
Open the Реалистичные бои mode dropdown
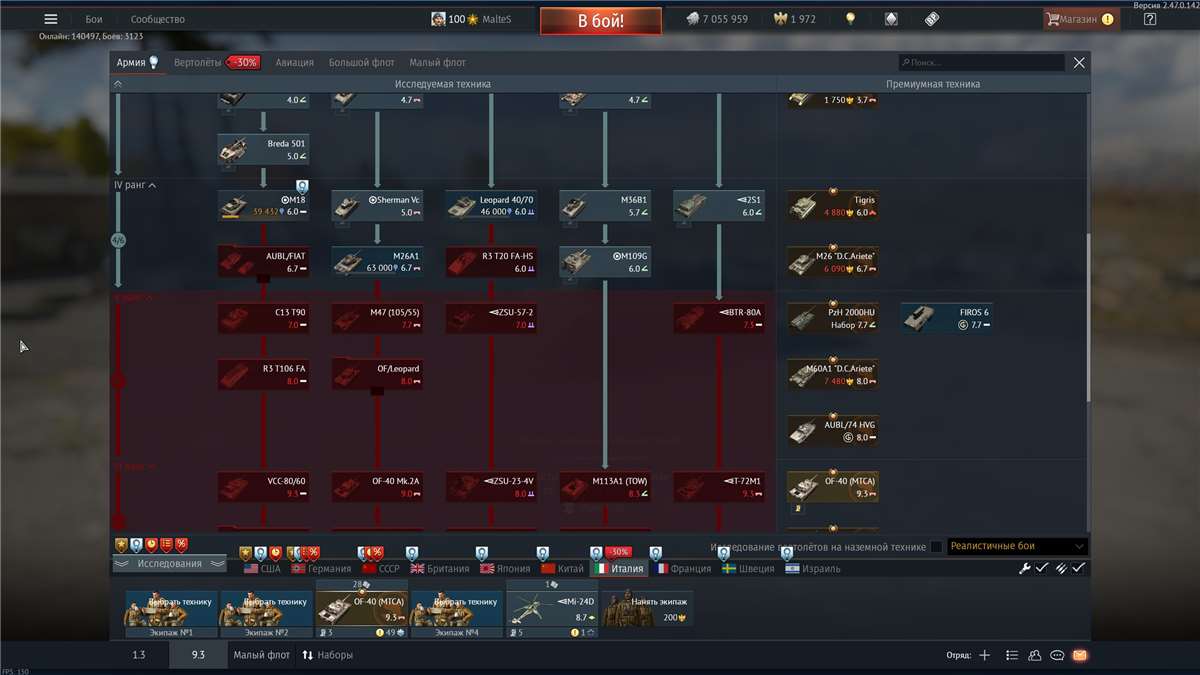tap(1016, 547)
